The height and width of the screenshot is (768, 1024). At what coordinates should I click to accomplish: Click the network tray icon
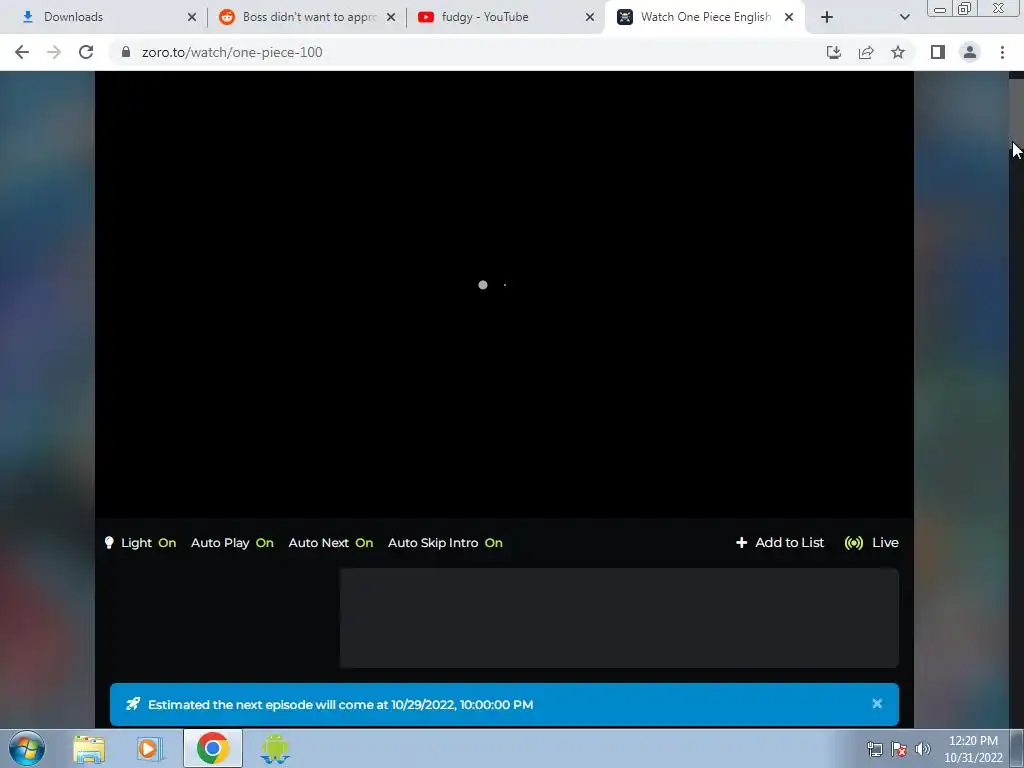tap(874, 749)
